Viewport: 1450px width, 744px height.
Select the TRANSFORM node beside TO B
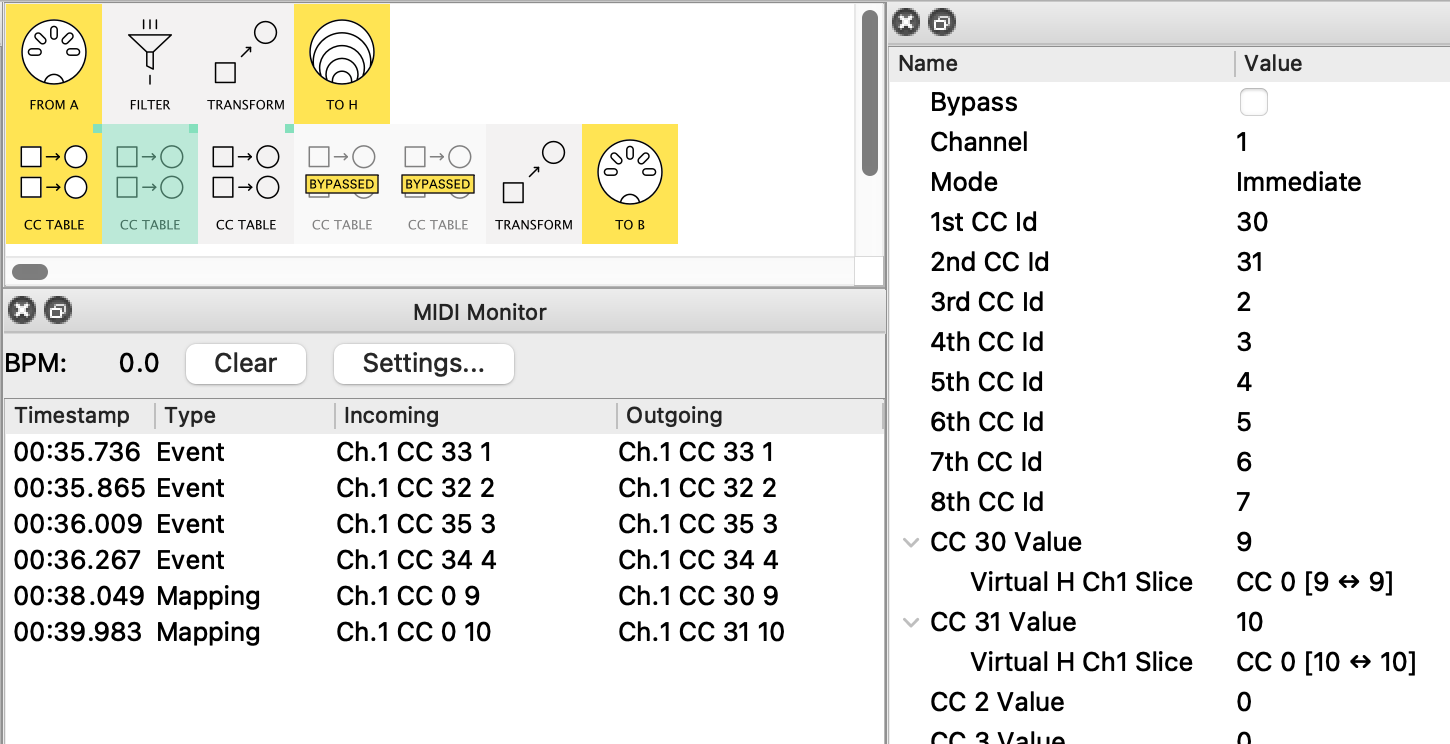pos(534,183)
